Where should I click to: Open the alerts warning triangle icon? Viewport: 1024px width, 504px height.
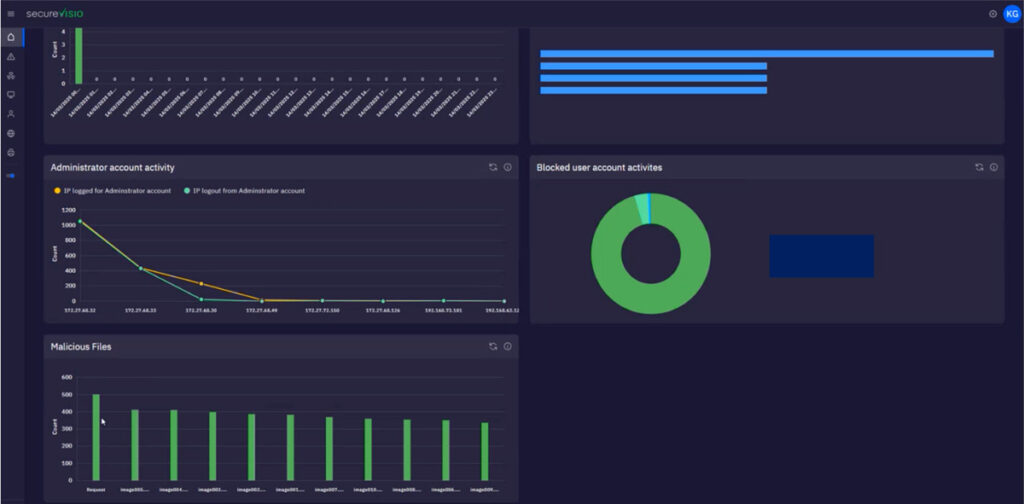click(x=10, y=57)
